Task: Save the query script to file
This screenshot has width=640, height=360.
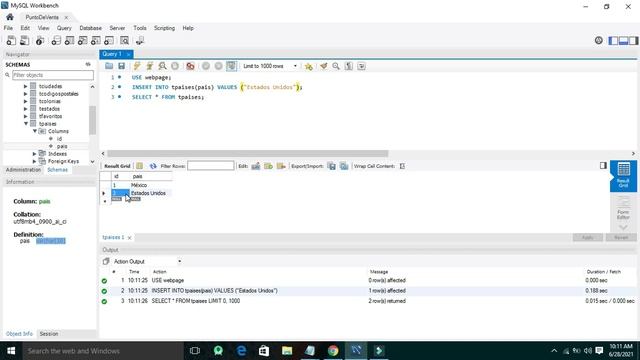Action: click(x=122, y=66)
